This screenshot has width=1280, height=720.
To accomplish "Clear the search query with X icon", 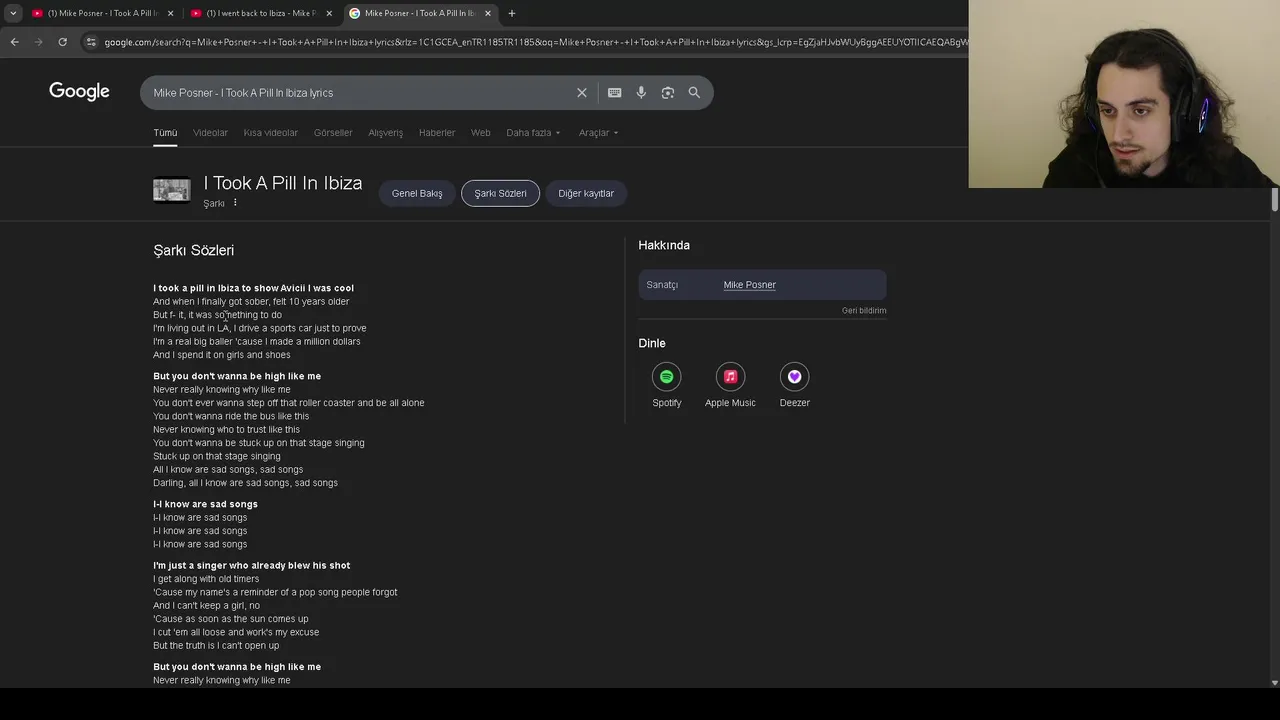I will point(582,93).
